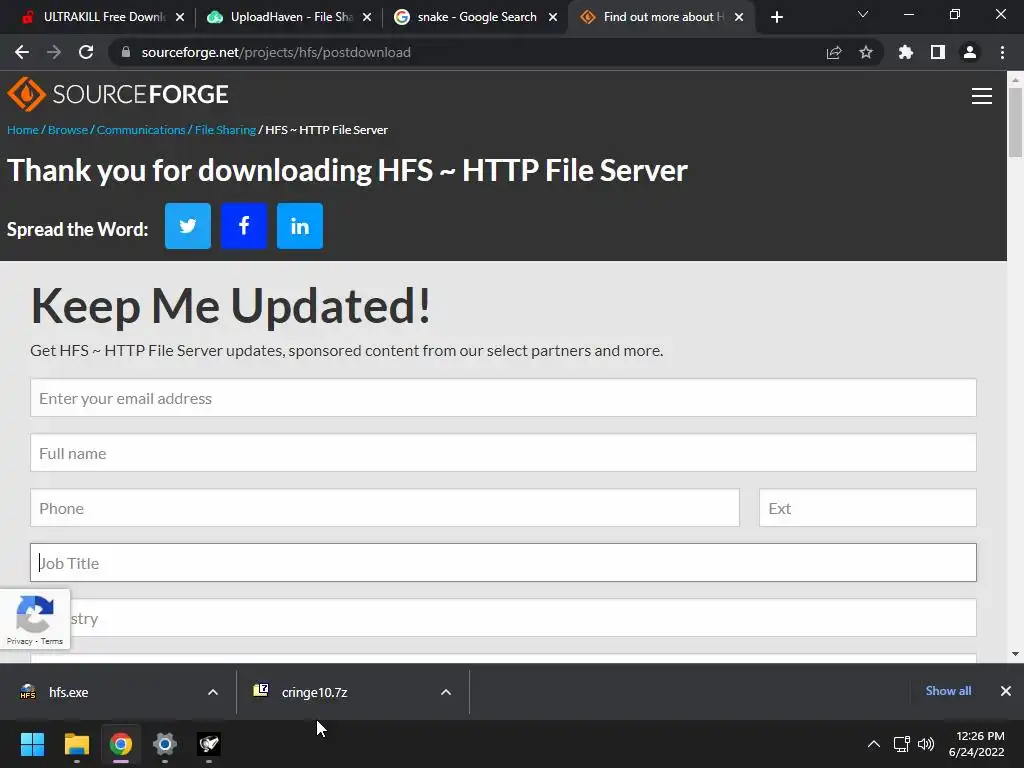Expand options for cringe10.7z download
1024x768 pixels.
446,692
